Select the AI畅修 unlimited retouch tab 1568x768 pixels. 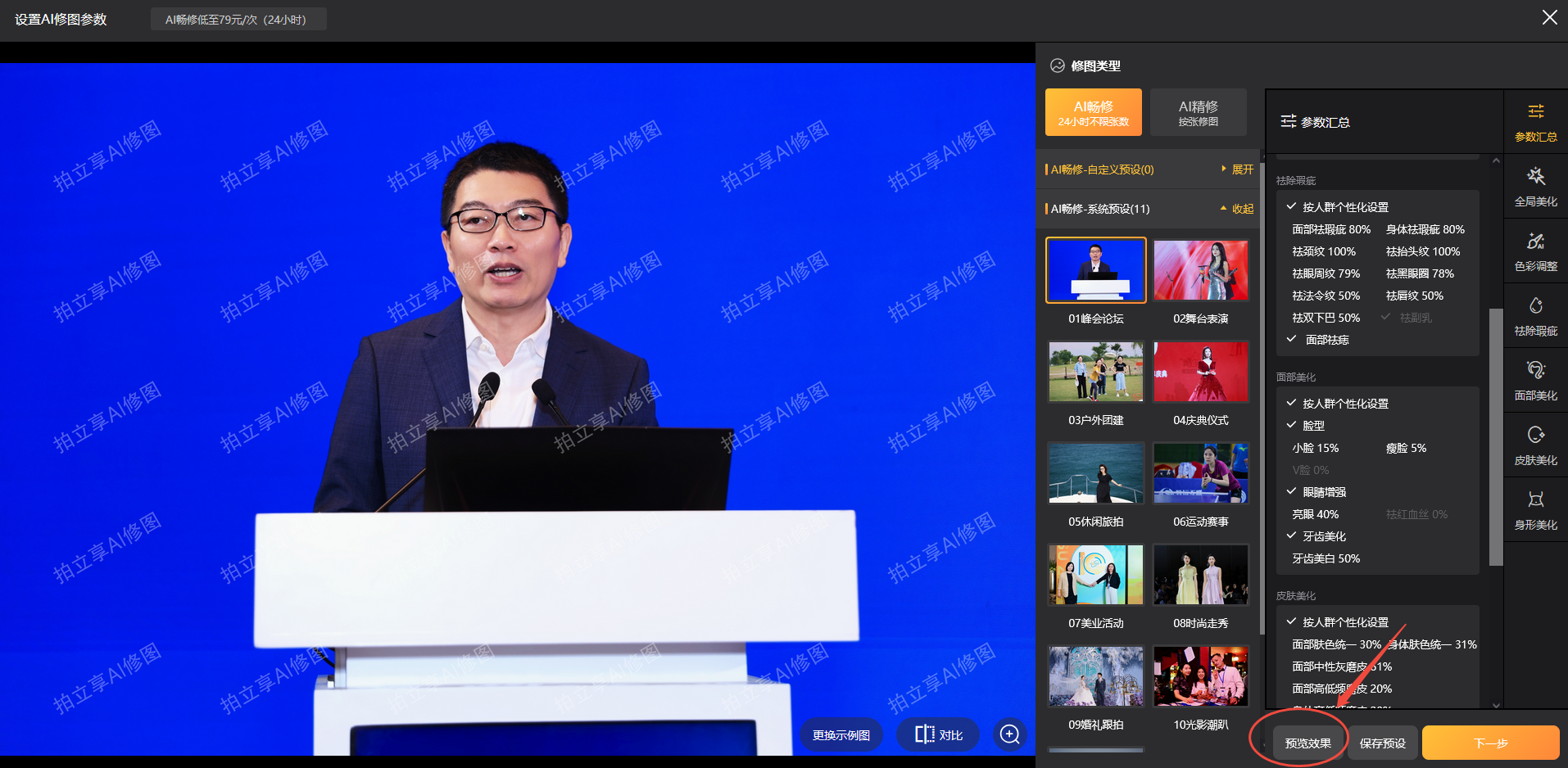tap(1093, 112)
